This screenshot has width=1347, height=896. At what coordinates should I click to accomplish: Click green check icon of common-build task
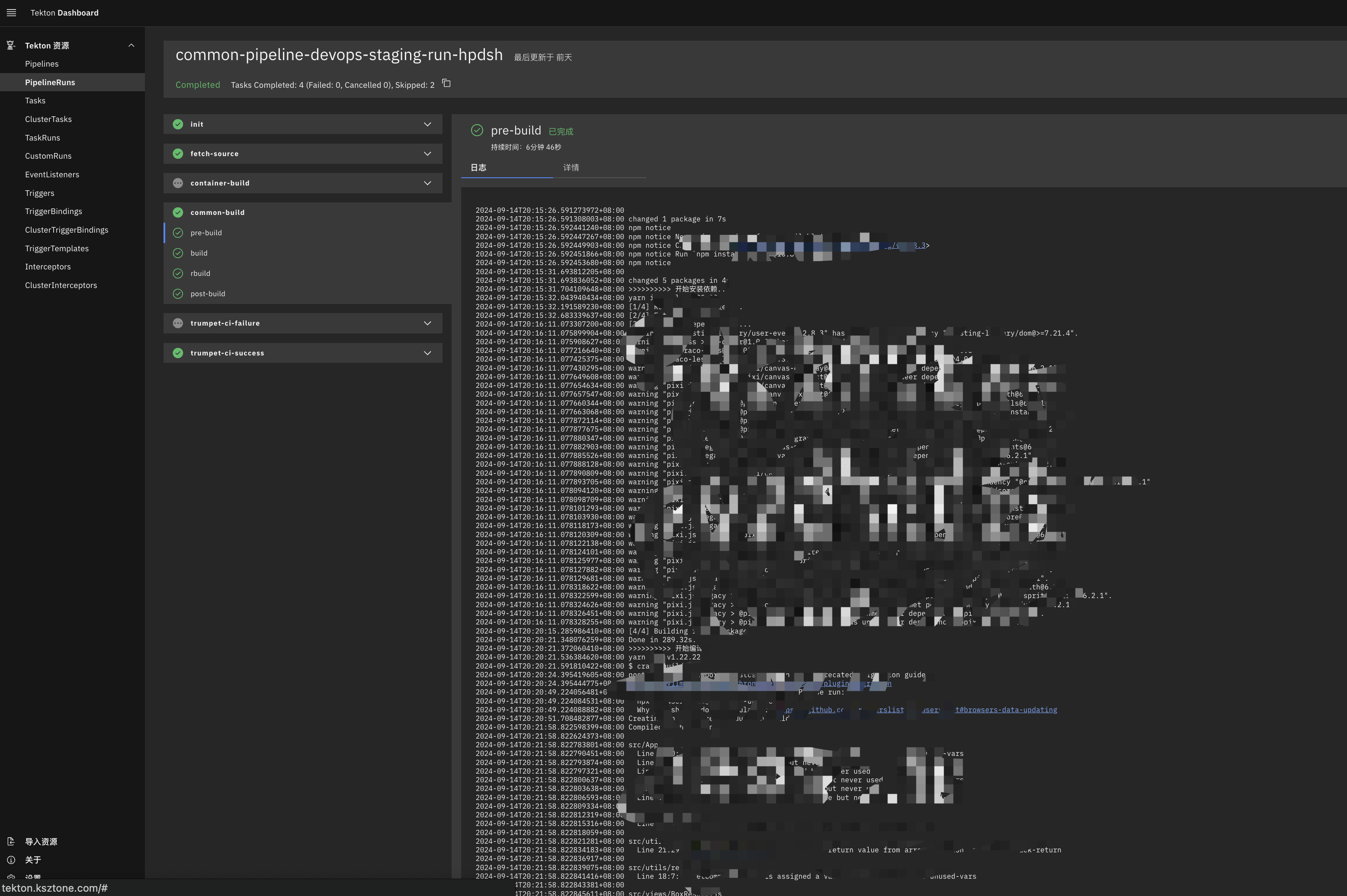178,213
